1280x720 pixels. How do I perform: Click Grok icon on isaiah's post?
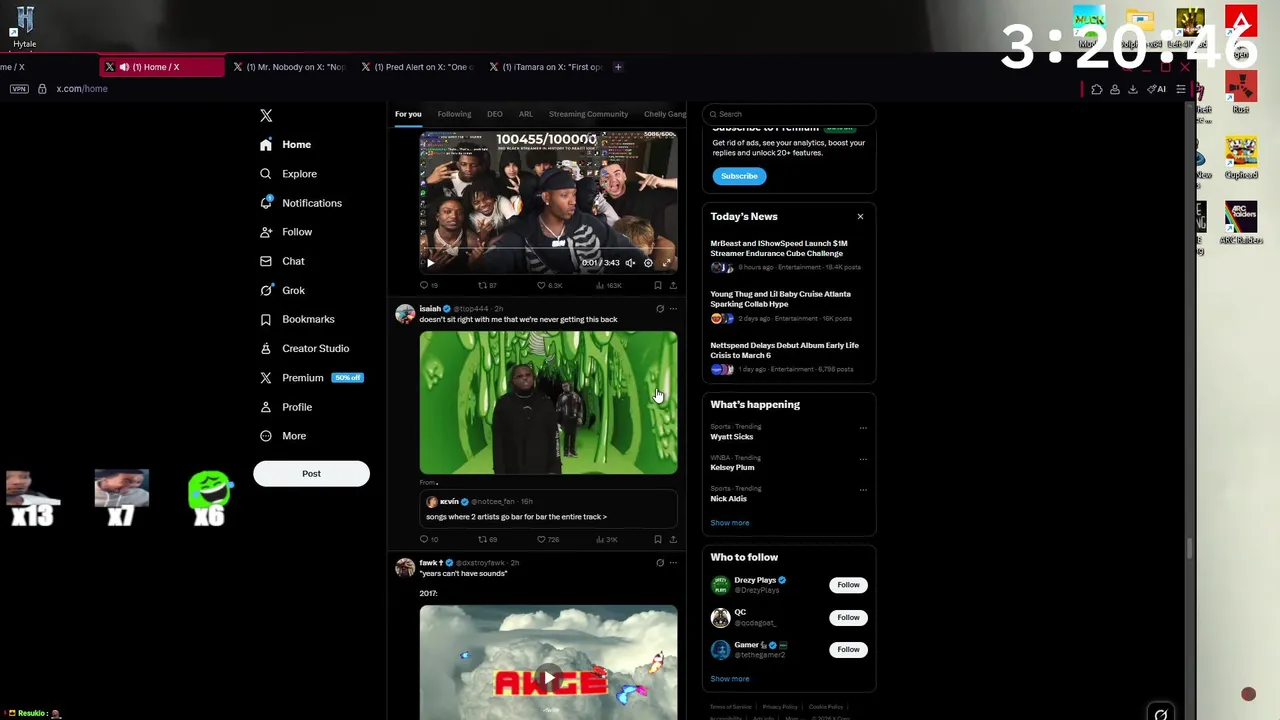pyautogui.click(x=659, y=309)
